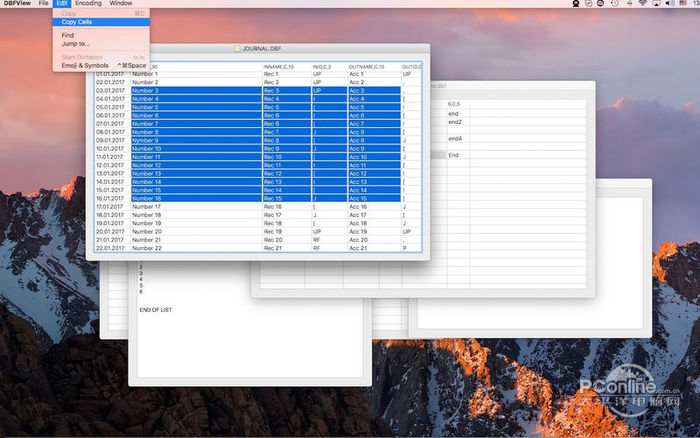Image resolution: width=700 pixels, height=438 pixels.
Task: Click the highlighted cell 'Number 10'
Action: tap(196, 149)
